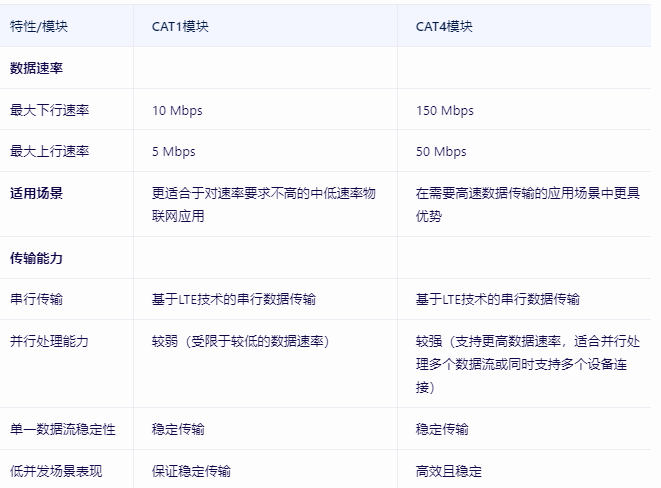661x488 pixels.
Task: Click the 适用场景 row label
Action: click(38, 192)
